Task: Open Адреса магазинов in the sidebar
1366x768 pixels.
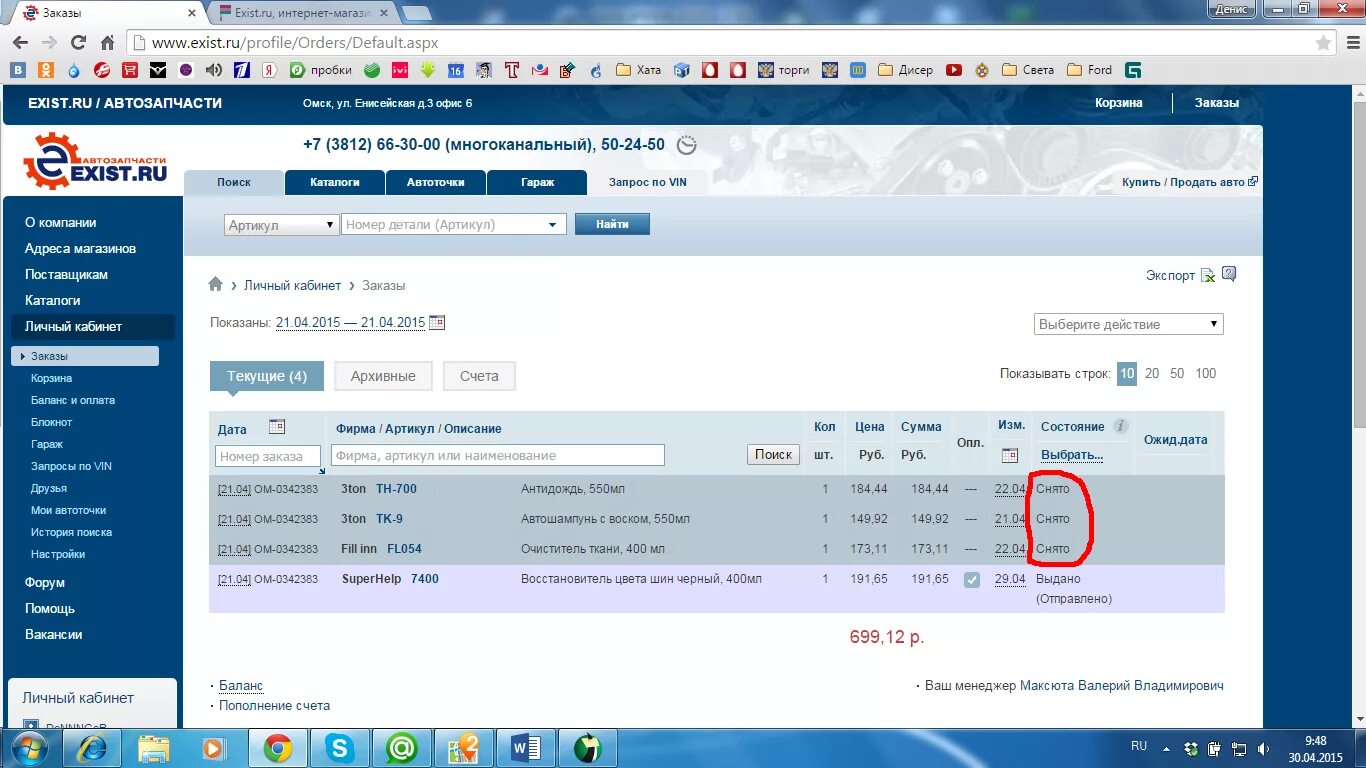Action: coord(80,248)
